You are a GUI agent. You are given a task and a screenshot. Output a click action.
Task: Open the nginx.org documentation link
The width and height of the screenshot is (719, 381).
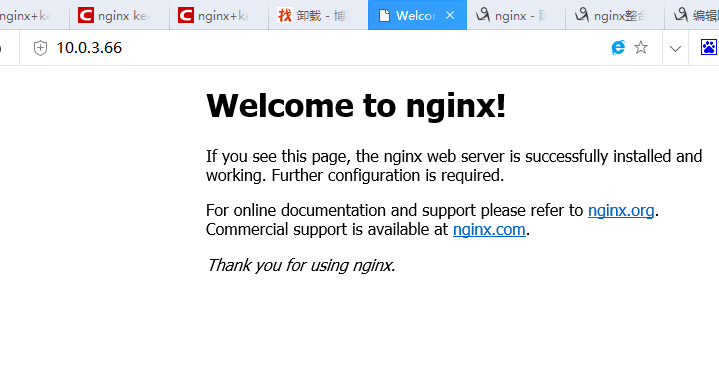pos(621,210)
